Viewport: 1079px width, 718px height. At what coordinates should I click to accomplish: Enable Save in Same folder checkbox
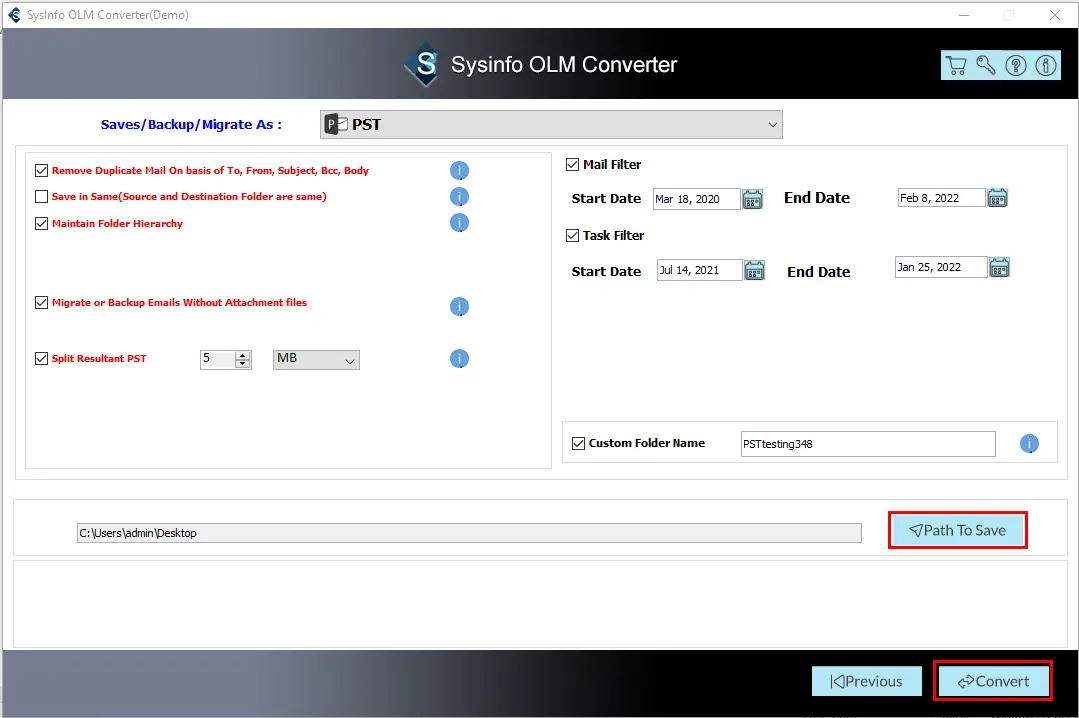41,196
